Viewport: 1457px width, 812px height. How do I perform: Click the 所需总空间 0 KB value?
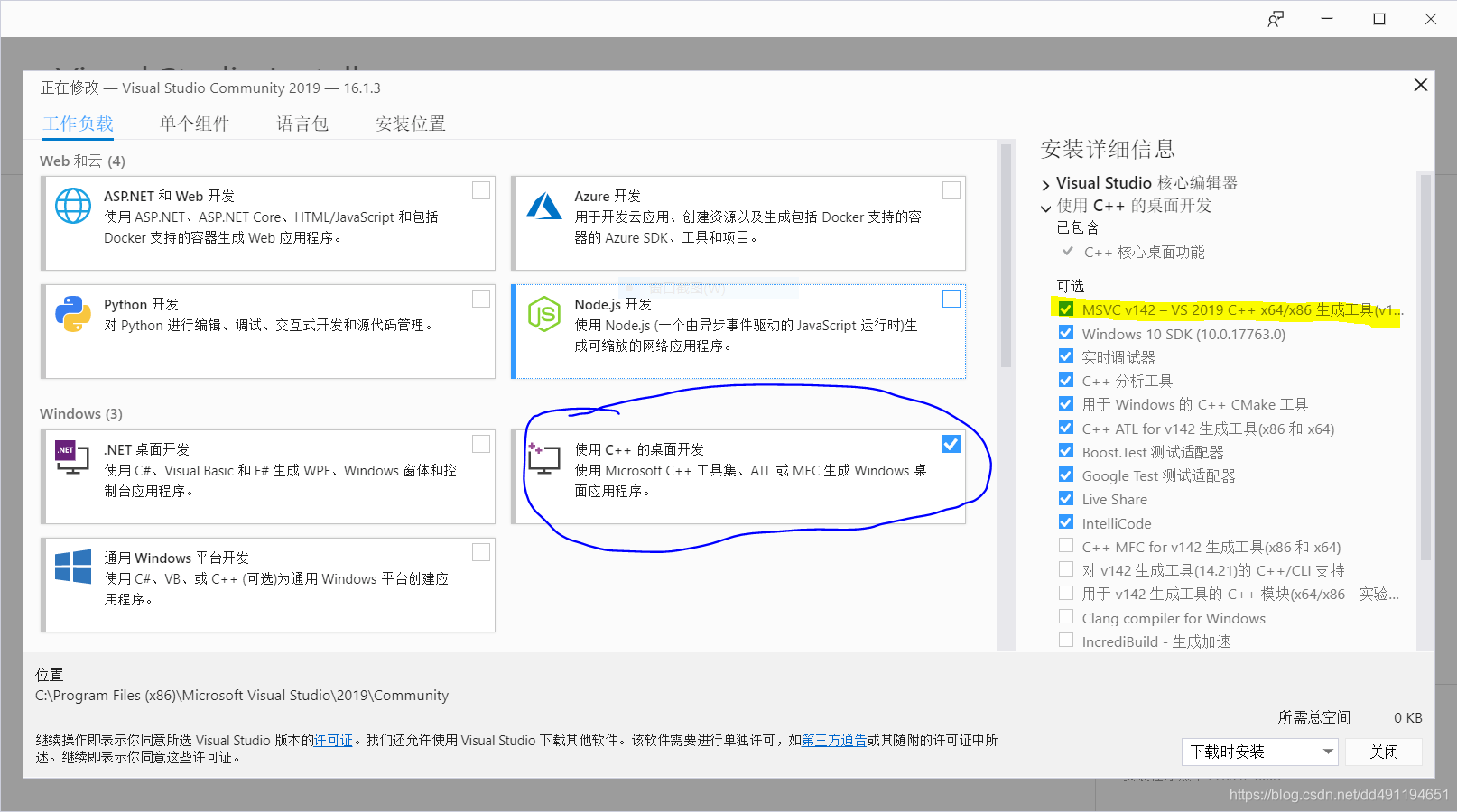point(1407,718)
